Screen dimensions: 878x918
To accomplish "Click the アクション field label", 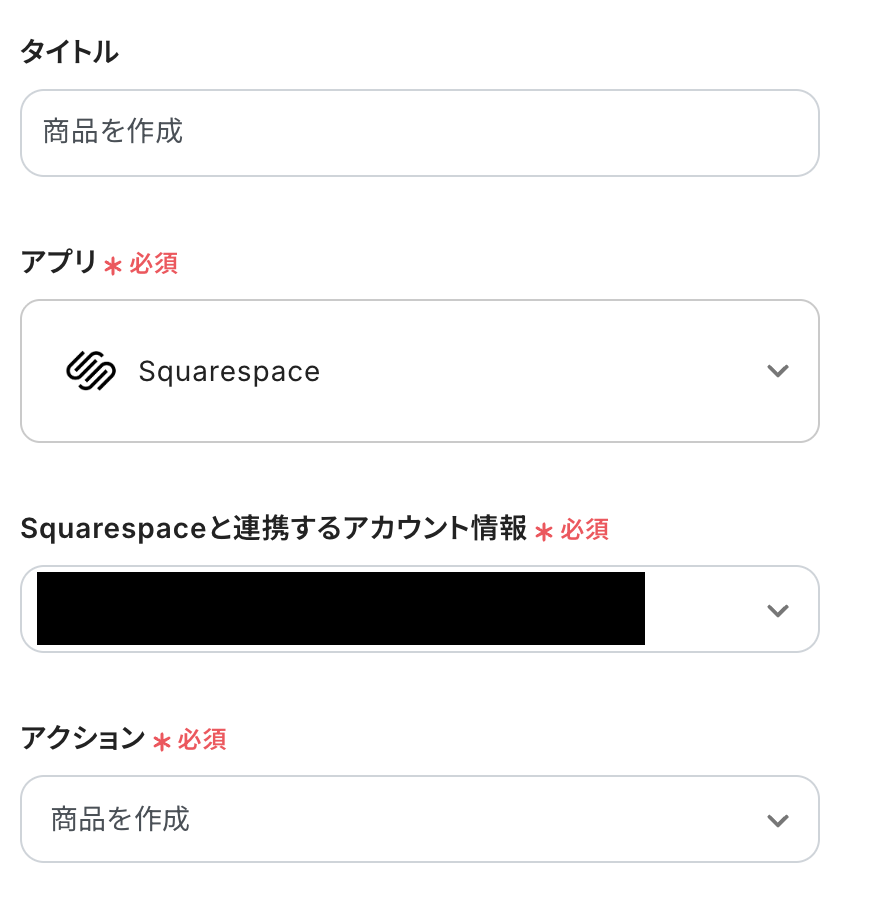I will click(x=83, y=739).
